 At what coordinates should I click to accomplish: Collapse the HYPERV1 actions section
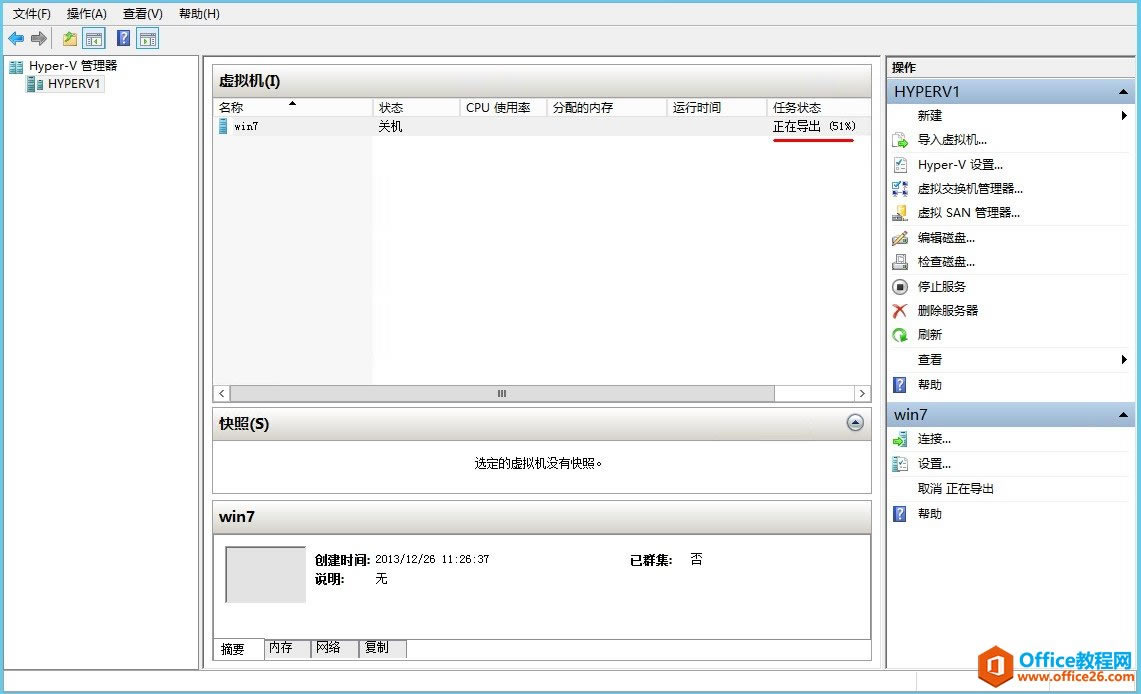pyautogui.click(x=1124, y=92)
